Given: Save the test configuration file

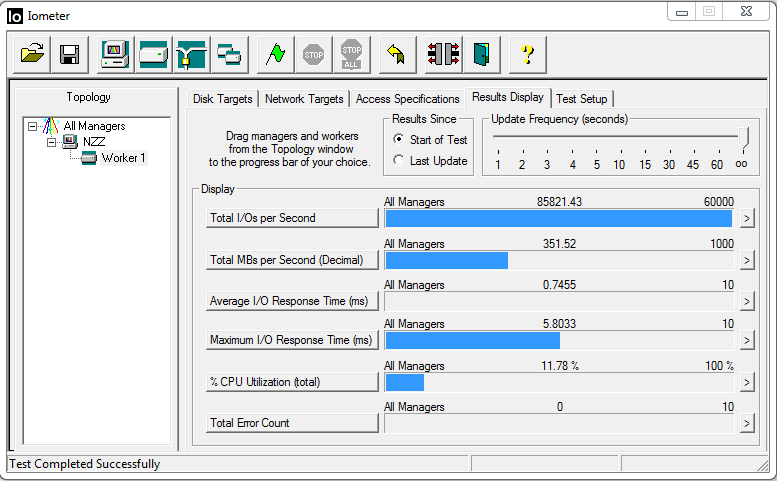Looking at the screenshot, I should 70,54.
